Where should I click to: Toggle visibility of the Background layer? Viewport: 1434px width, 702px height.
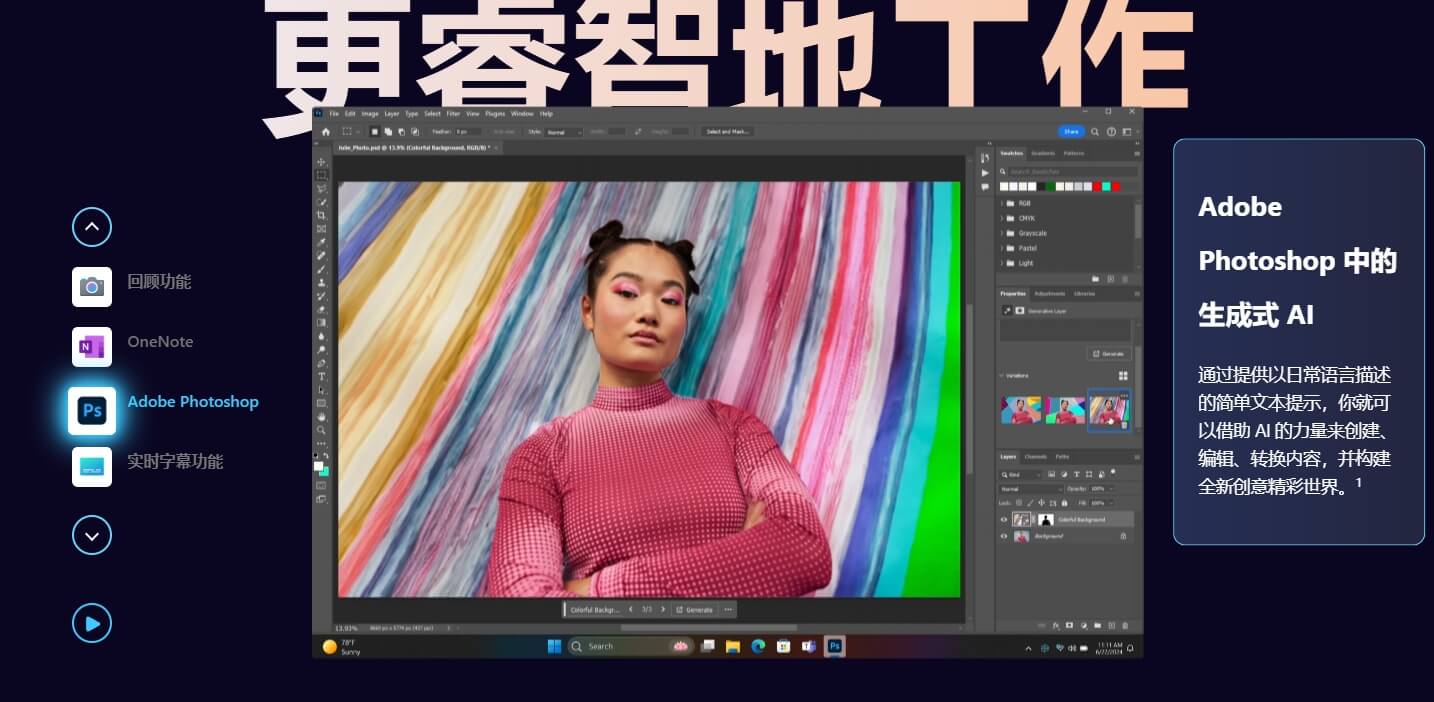pyautogui.click(x=1004, y=536)
